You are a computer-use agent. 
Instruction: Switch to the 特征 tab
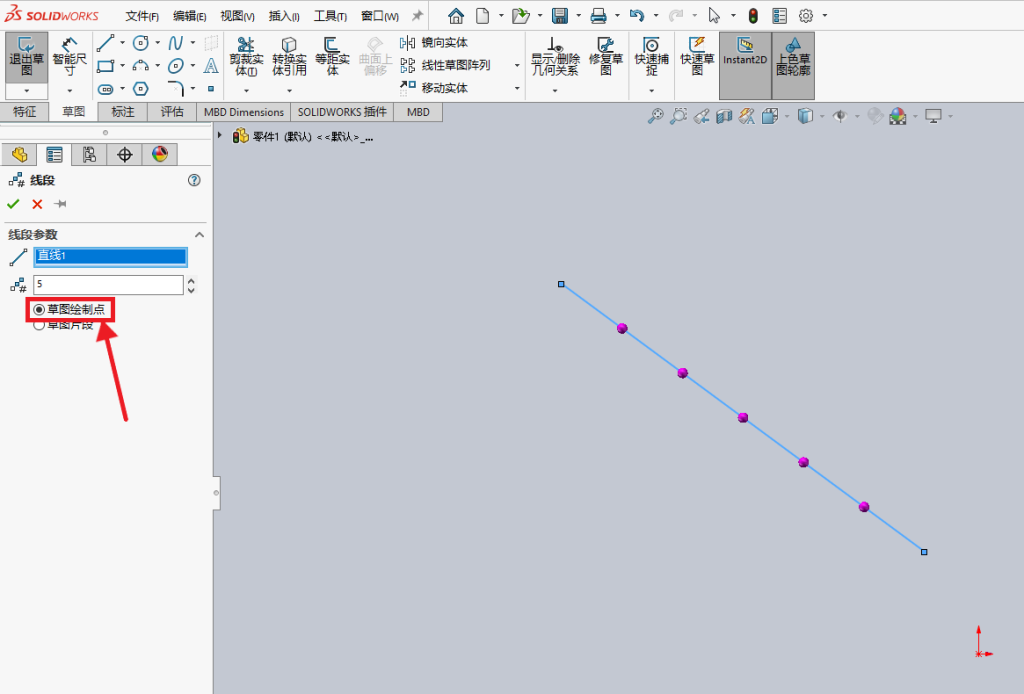pos(25,112)
